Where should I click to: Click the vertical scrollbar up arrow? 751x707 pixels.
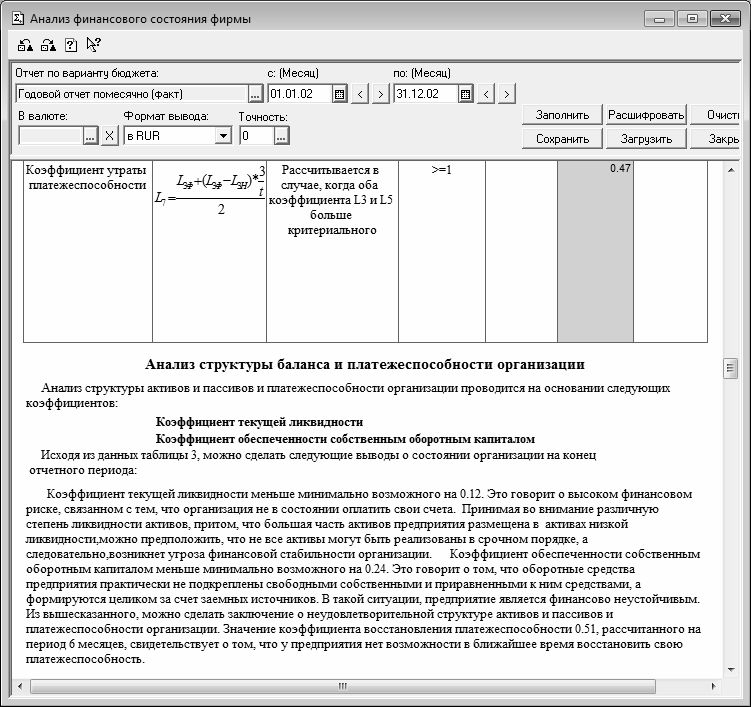[x=731, y=171]
